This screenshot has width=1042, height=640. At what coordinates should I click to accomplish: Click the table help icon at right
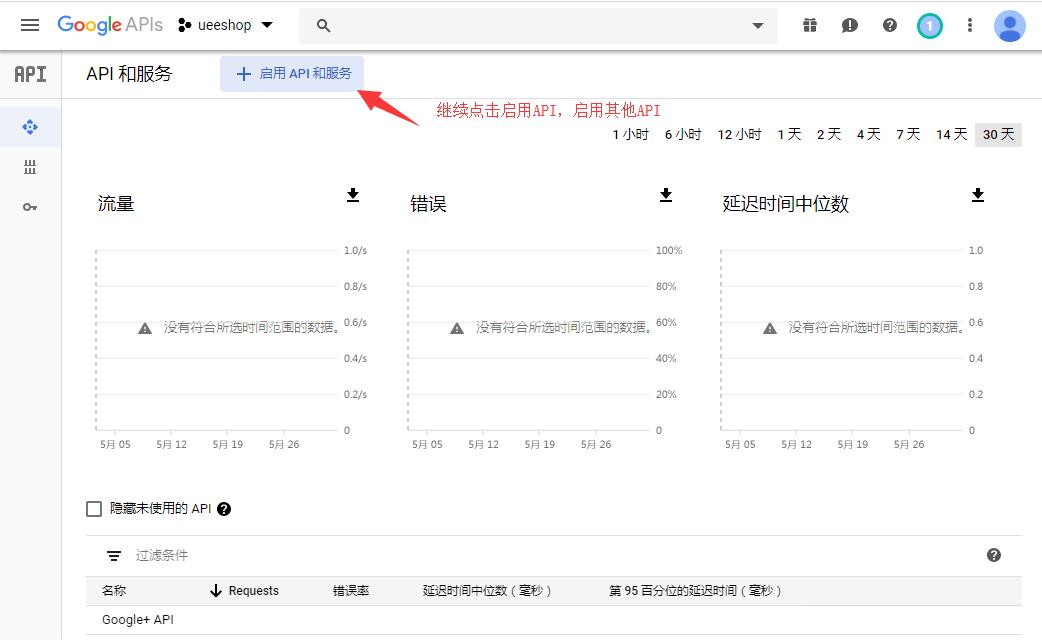point(993,556)
